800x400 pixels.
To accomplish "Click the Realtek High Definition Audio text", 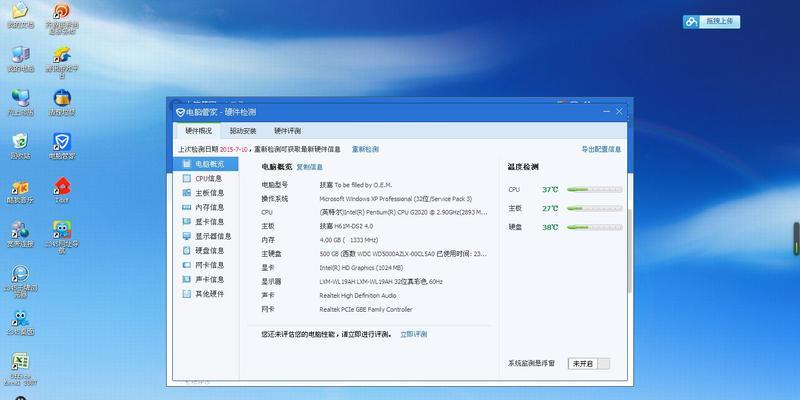I will click(x=358, y=295).
